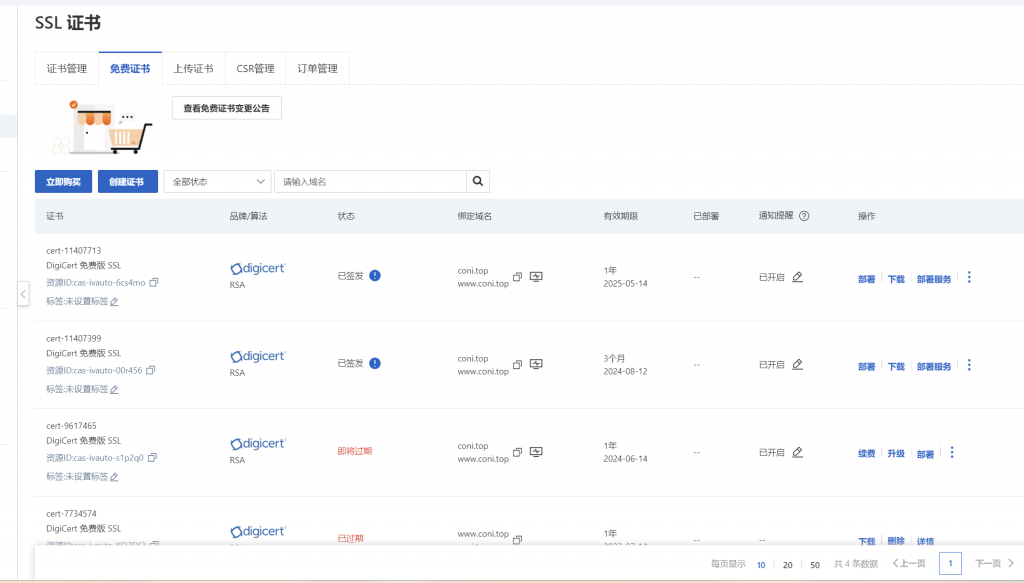The image size is (1024, 583).
Task: Click the 上一页 previous page control
Action: [909, 563]
